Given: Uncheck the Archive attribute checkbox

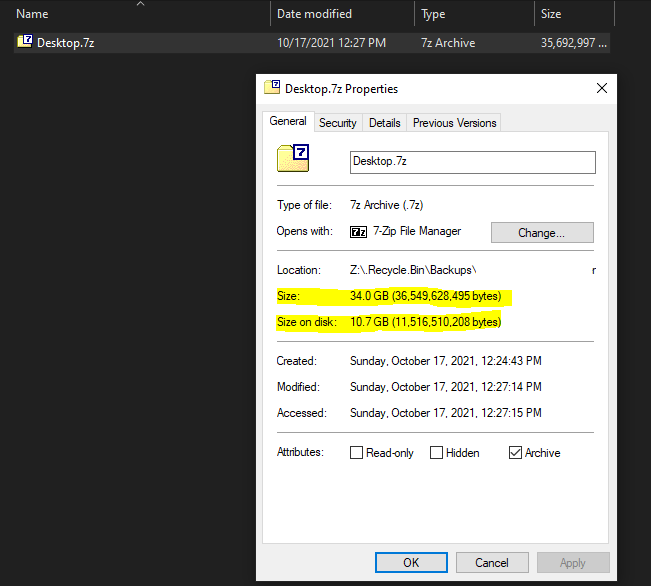Looking at the screenshot, I should click(x=515, y=452).
